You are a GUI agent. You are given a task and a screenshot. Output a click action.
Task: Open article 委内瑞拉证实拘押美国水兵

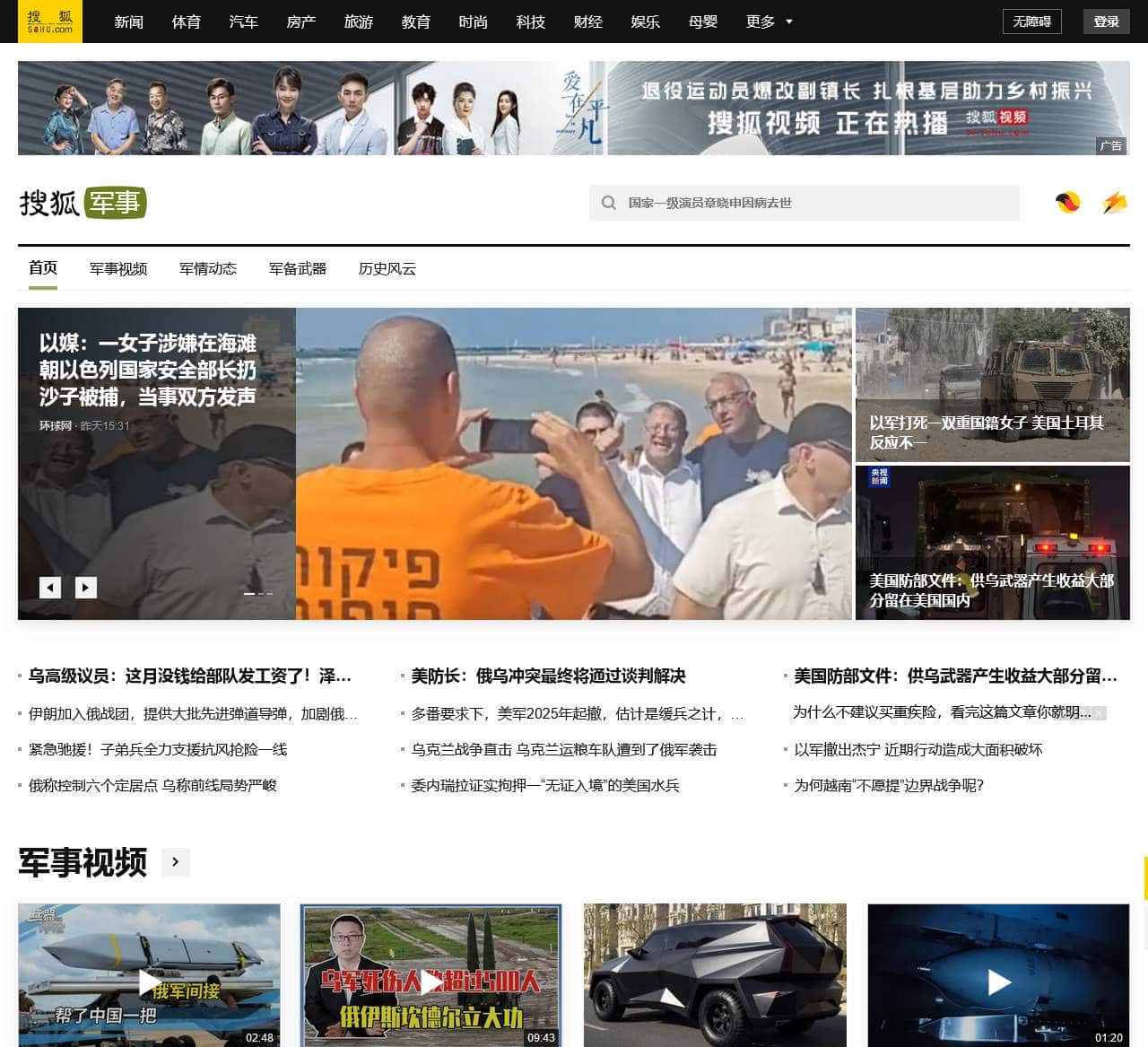click(545, 785)
